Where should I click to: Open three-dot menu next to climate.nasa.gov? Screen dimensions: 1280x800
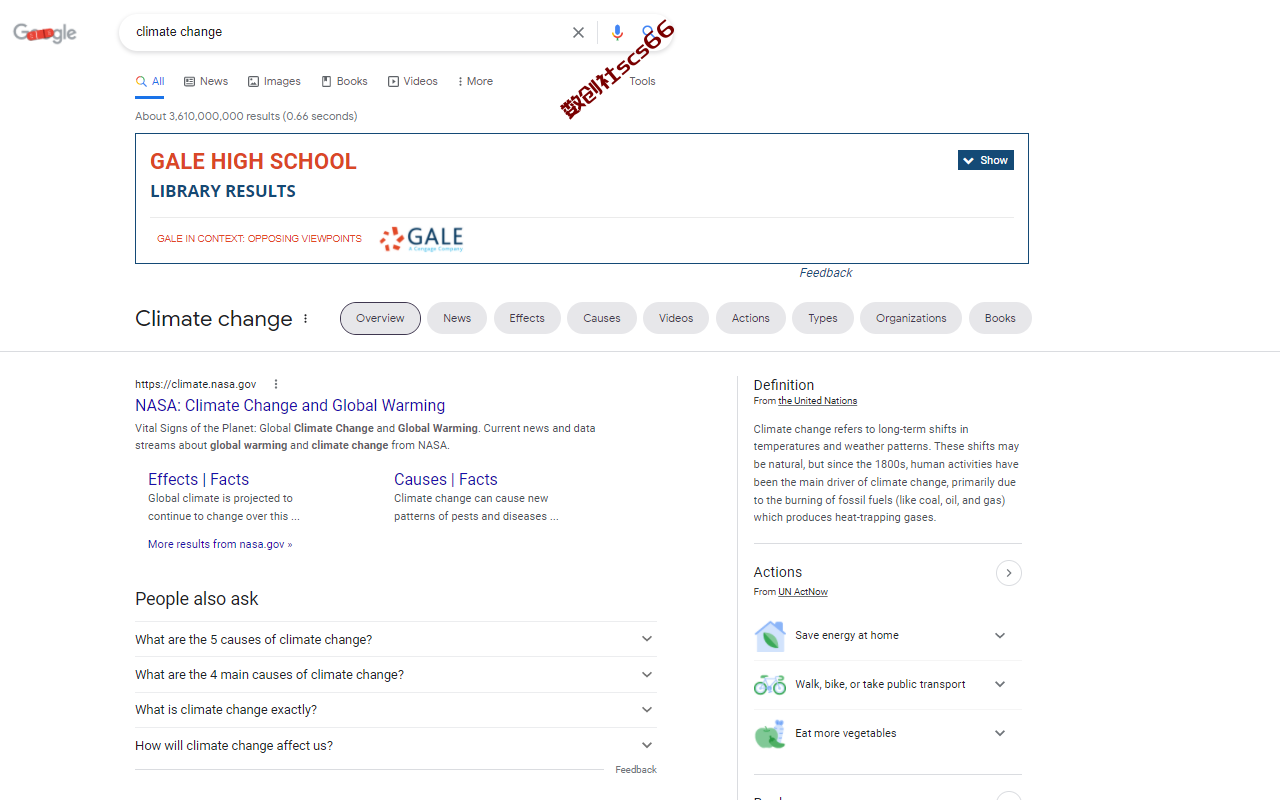click(x=276, y=384)
